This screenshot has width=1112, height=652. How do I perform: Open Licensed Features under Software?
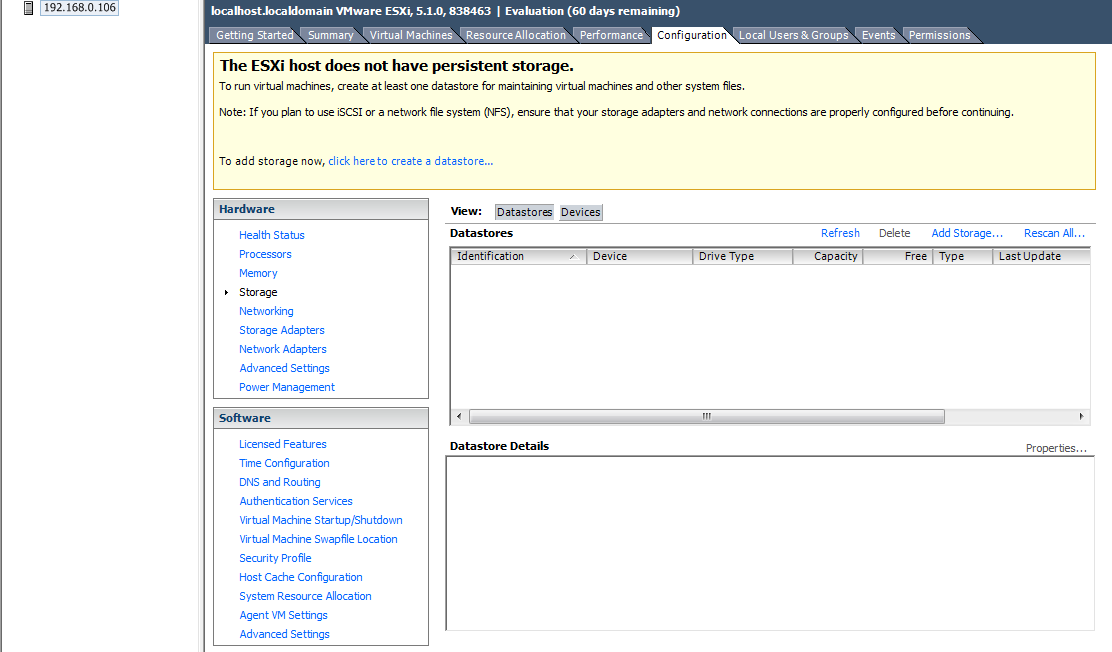click(283, 444)
